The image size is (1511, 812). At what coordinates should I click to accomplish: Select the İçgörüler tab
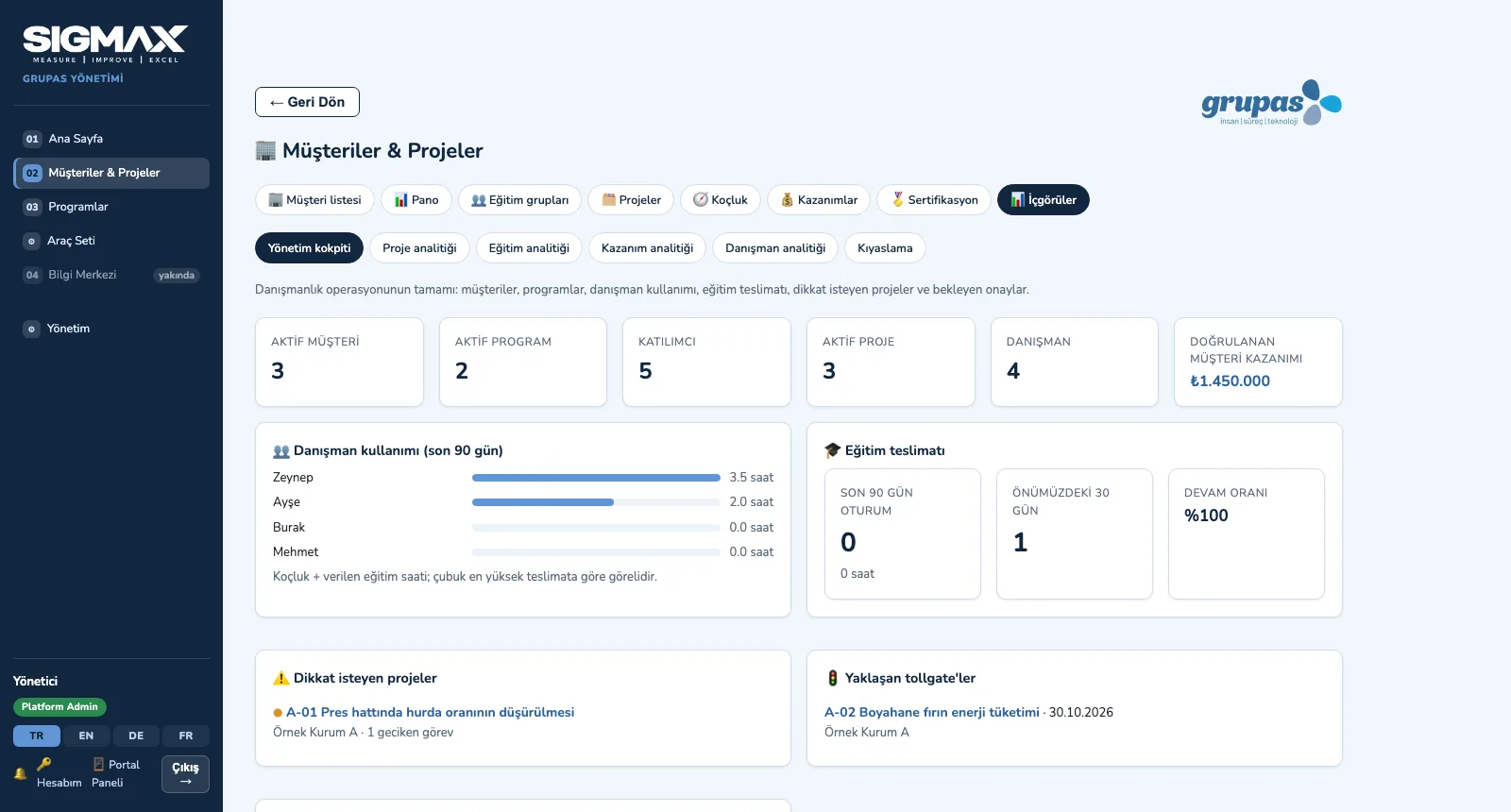click(x=1044, y=200)
